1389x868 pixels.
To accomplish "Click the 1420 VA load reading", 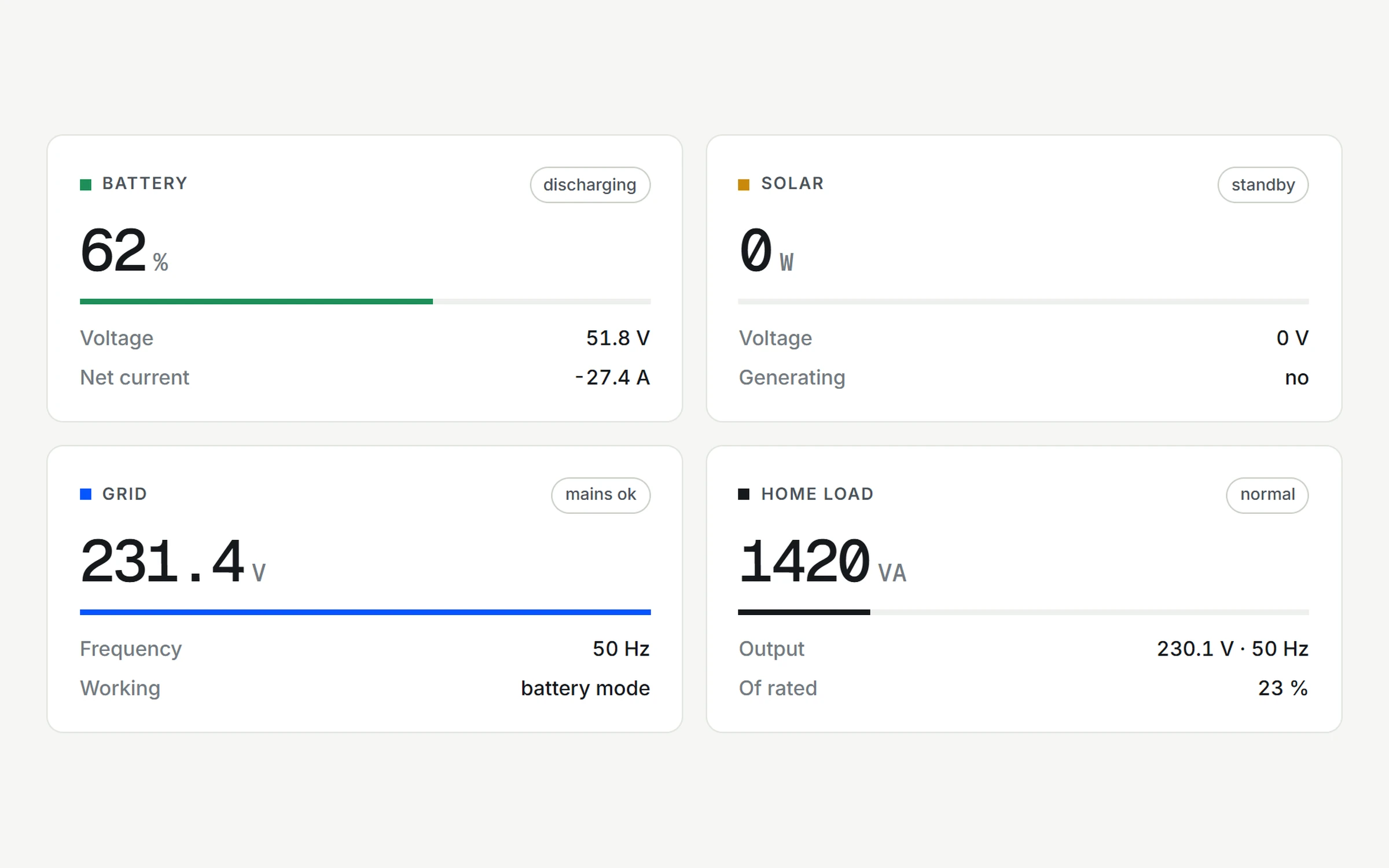I will (822, 561).
